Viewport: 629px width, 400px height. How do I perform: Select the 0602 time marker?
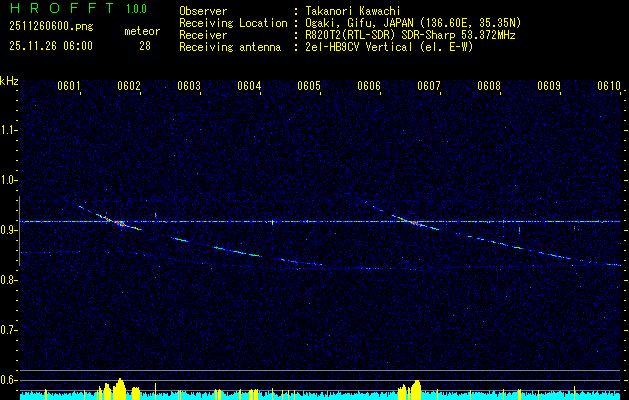click(129, 87)
